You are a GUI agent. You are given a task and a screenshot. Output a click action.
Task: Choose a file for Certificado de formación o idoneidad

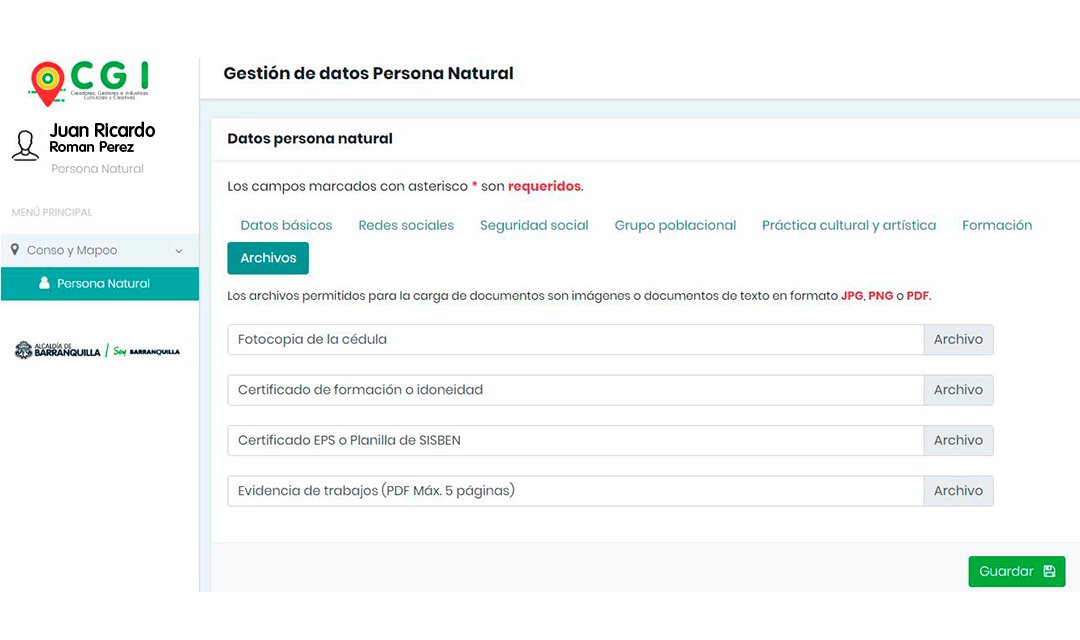click(958, 390)
